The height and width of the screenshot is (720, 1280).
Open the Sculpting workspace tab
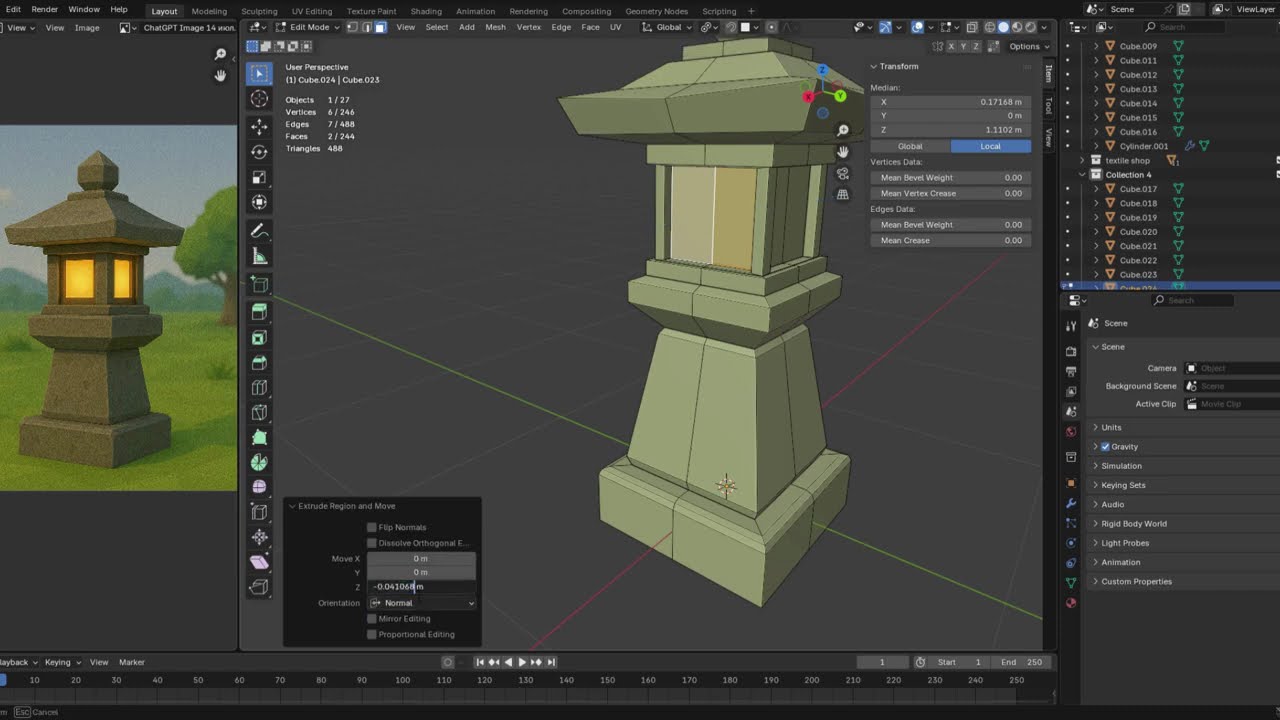click(259, 11)
